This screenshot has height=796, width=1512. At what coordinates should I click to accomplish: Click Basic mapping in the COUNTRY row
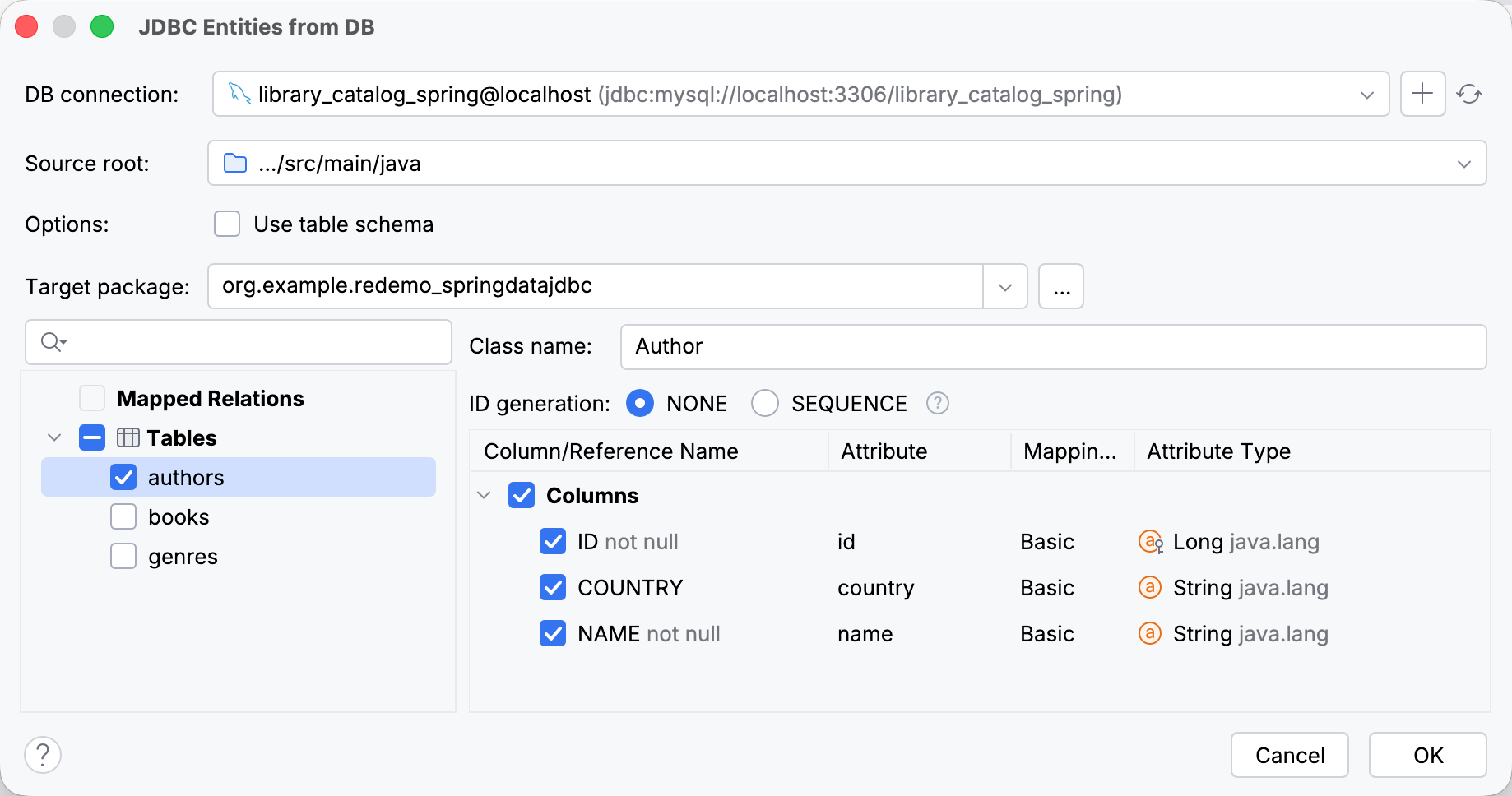[1047, 588]
